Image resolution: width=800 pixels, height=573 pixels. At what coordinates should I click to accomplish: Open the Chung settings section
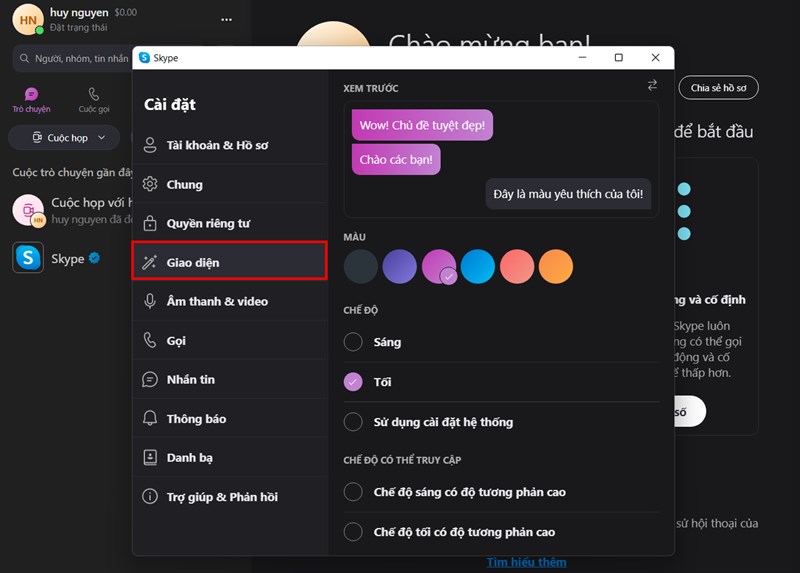click(x=230, y=184)
